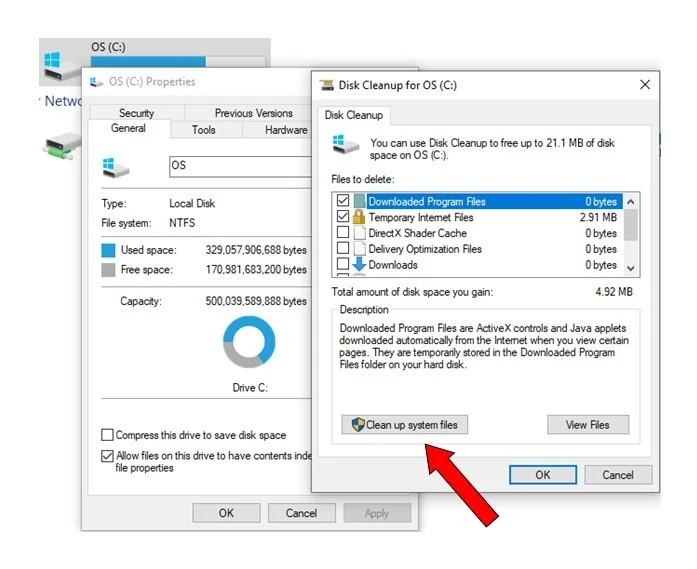Screen dimensions: 697x569
Task: Select the Delivery Optimization Files row
Action: tap(478, 248)
